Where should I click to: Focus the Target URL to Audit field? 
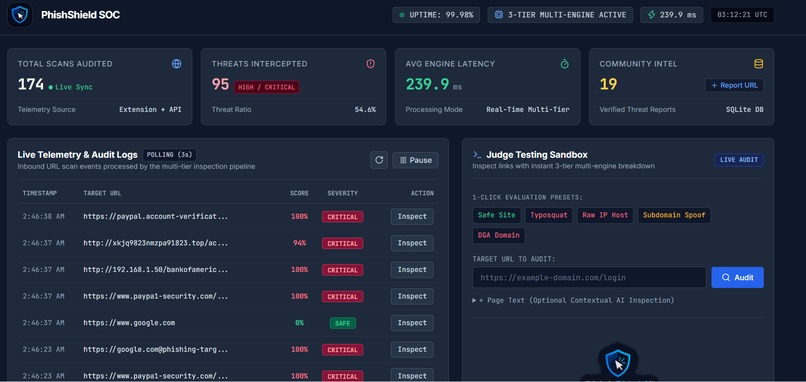pos(589,278)
